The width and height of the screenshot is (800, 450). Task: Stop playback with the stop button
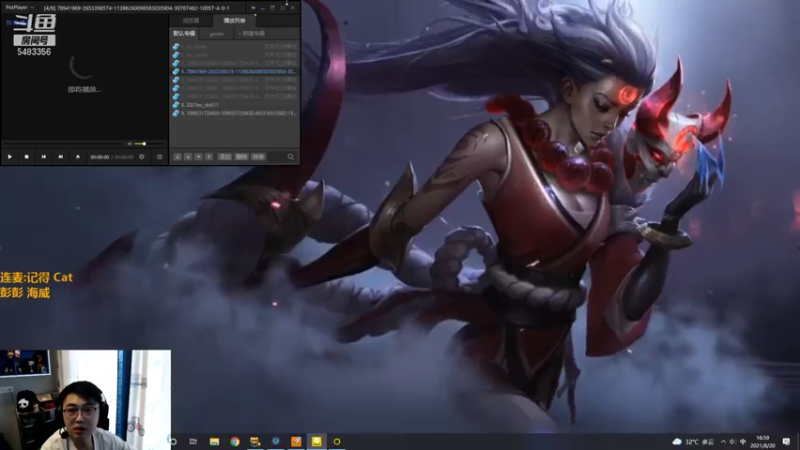(x=27, y=157)
